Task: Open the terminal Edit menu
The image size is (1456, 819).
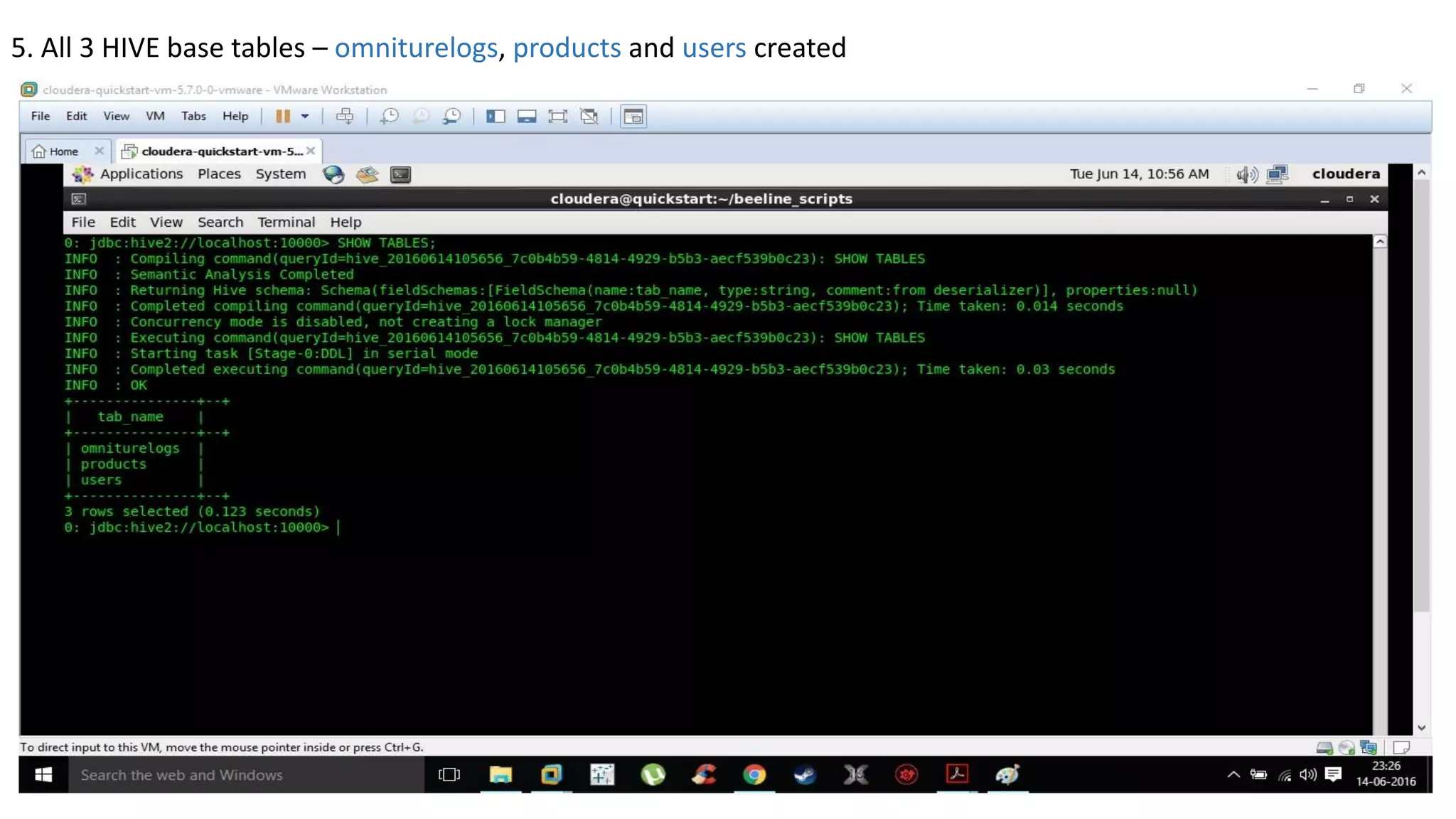Action: click(122, 223)
